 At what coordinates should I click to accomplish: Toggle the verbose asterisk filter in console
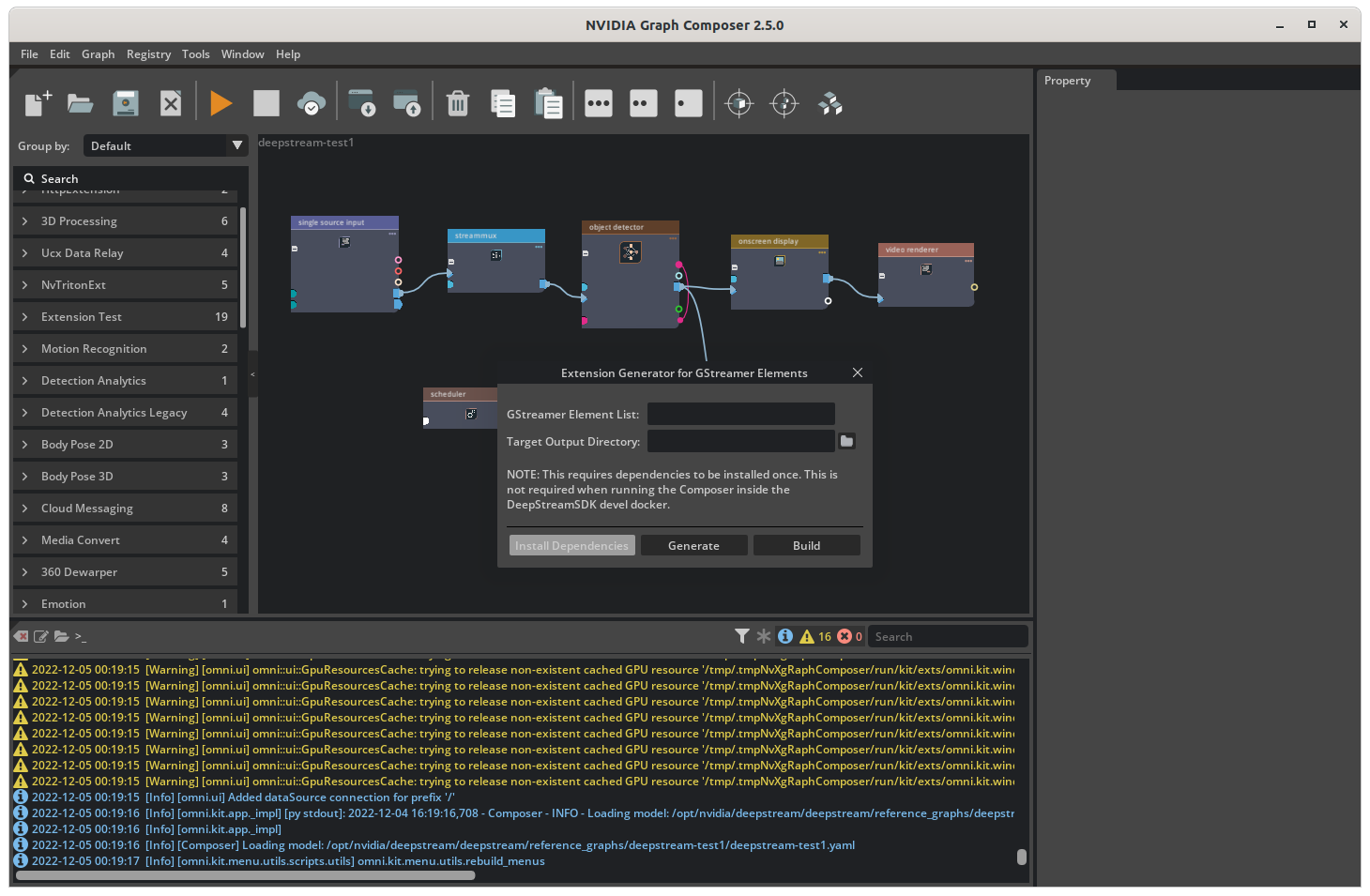(x=764, y=636)
